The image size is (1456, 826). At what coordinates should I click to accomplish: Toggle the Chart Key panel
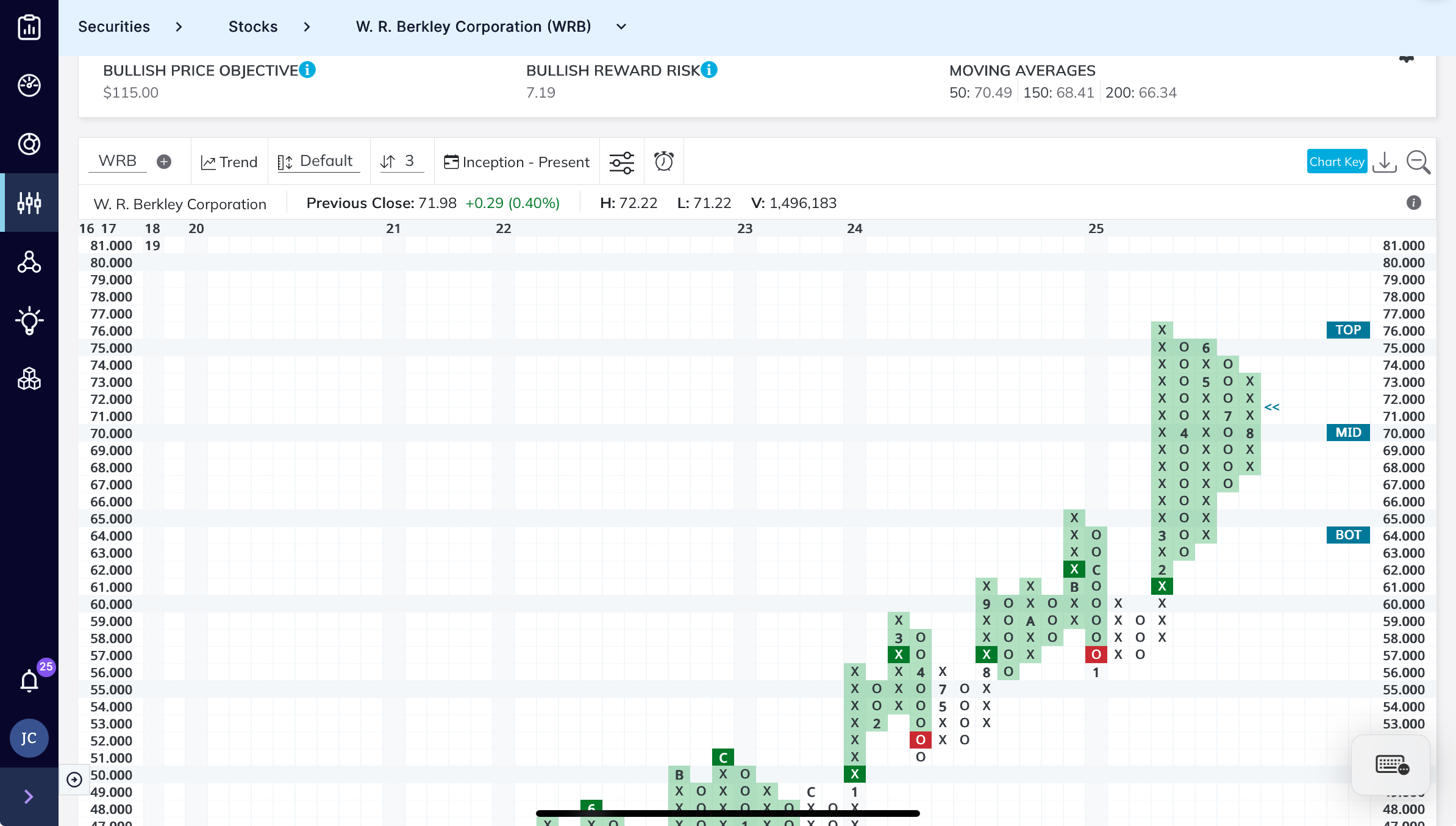coord(1336,162)
